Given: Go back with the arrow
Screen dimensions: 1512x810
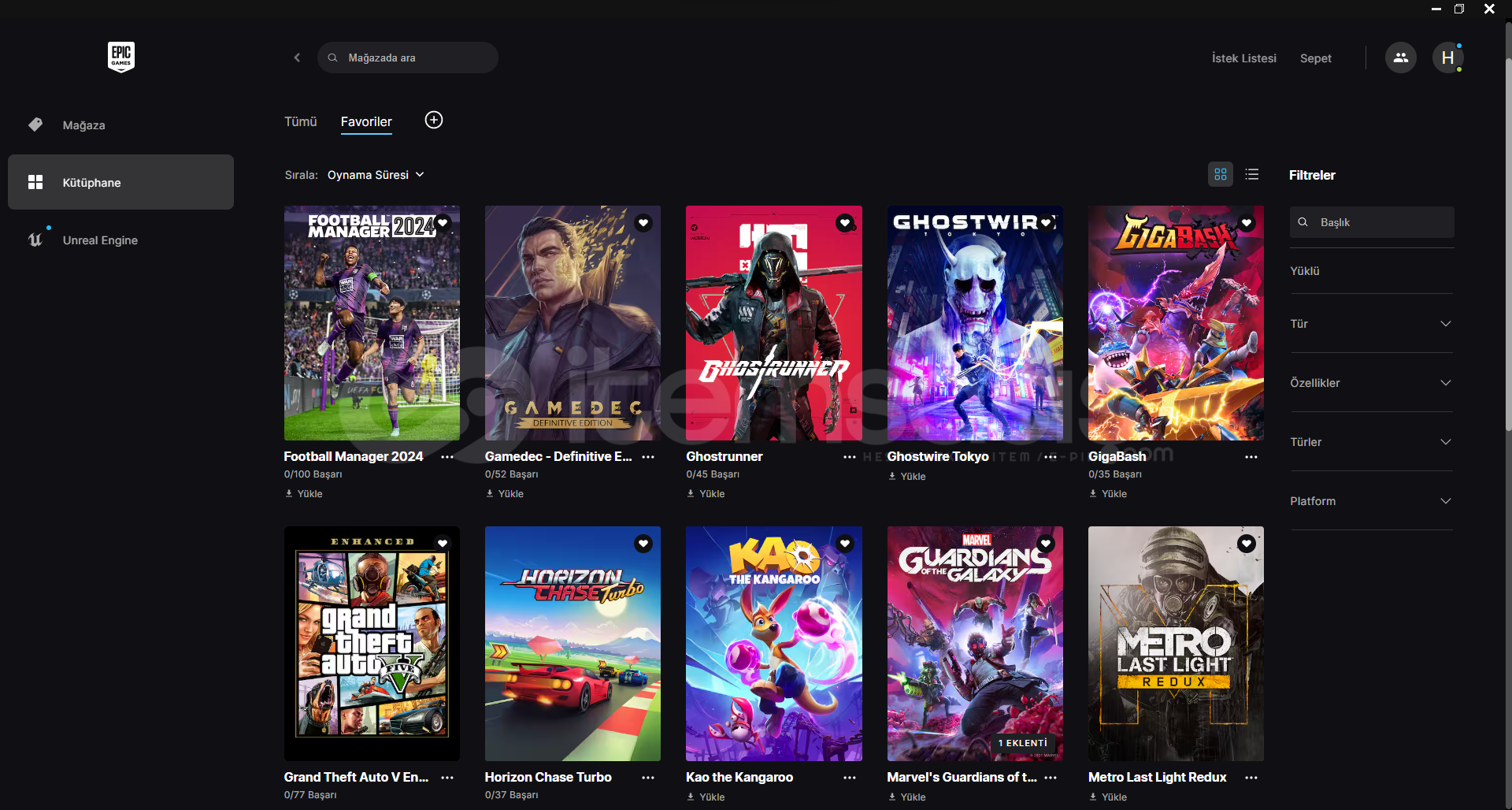Looking at the screenshot, I should pos(297,58).
